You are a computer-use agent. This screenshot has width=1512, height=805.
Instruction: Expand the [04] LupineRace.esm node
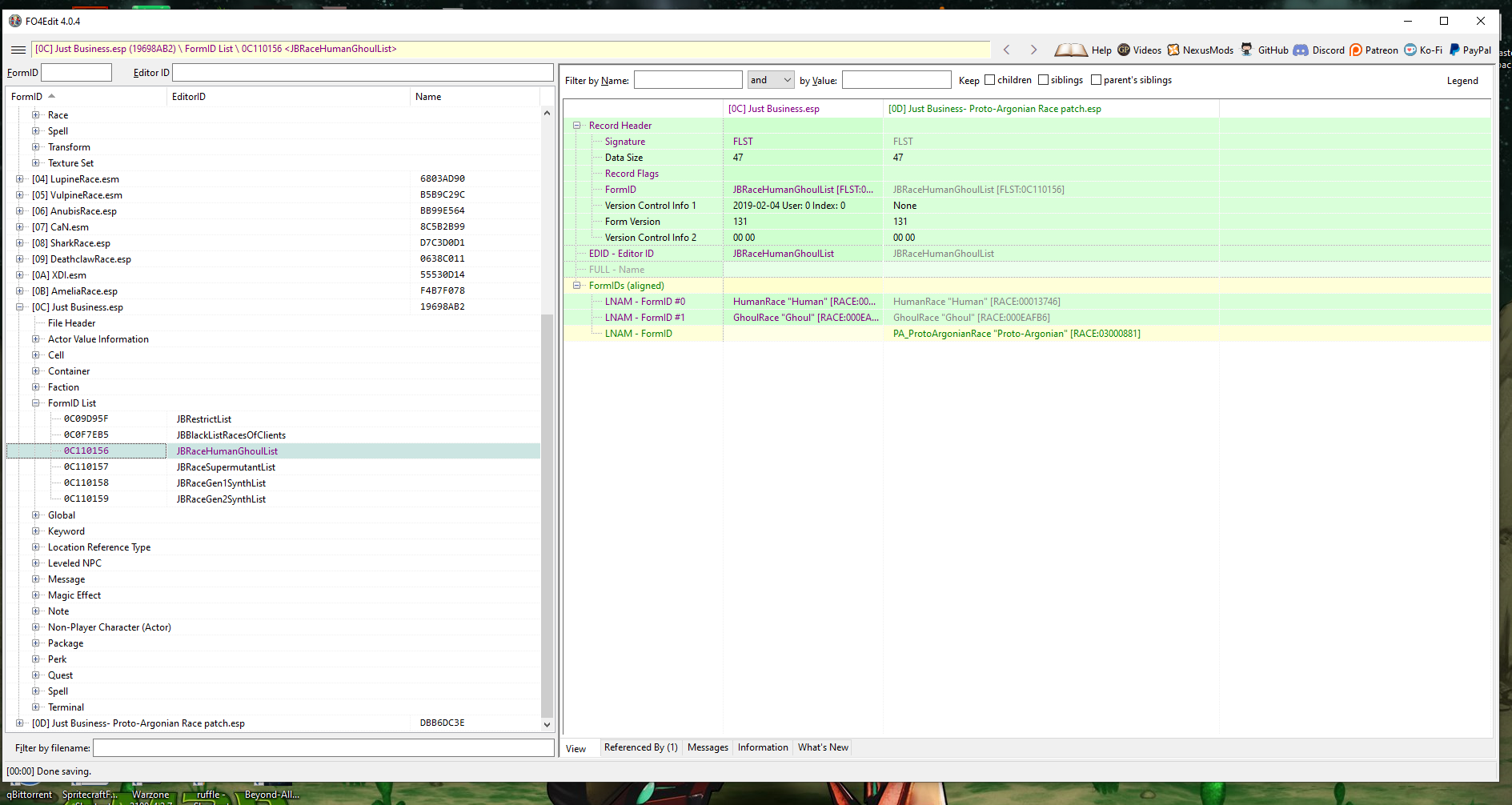coord(20,179)
